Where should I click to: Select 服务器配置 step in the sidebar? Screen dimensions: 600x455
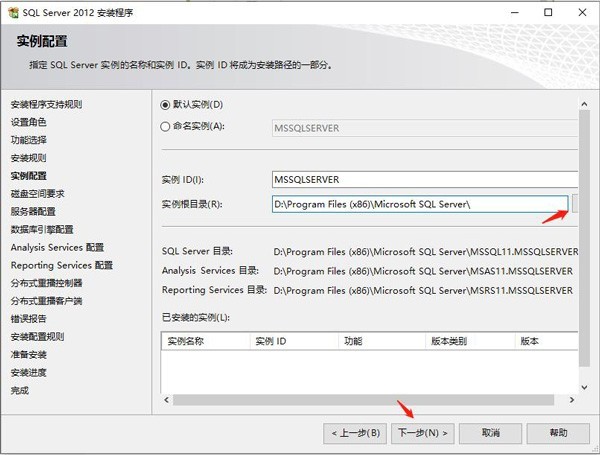point(33,212)
